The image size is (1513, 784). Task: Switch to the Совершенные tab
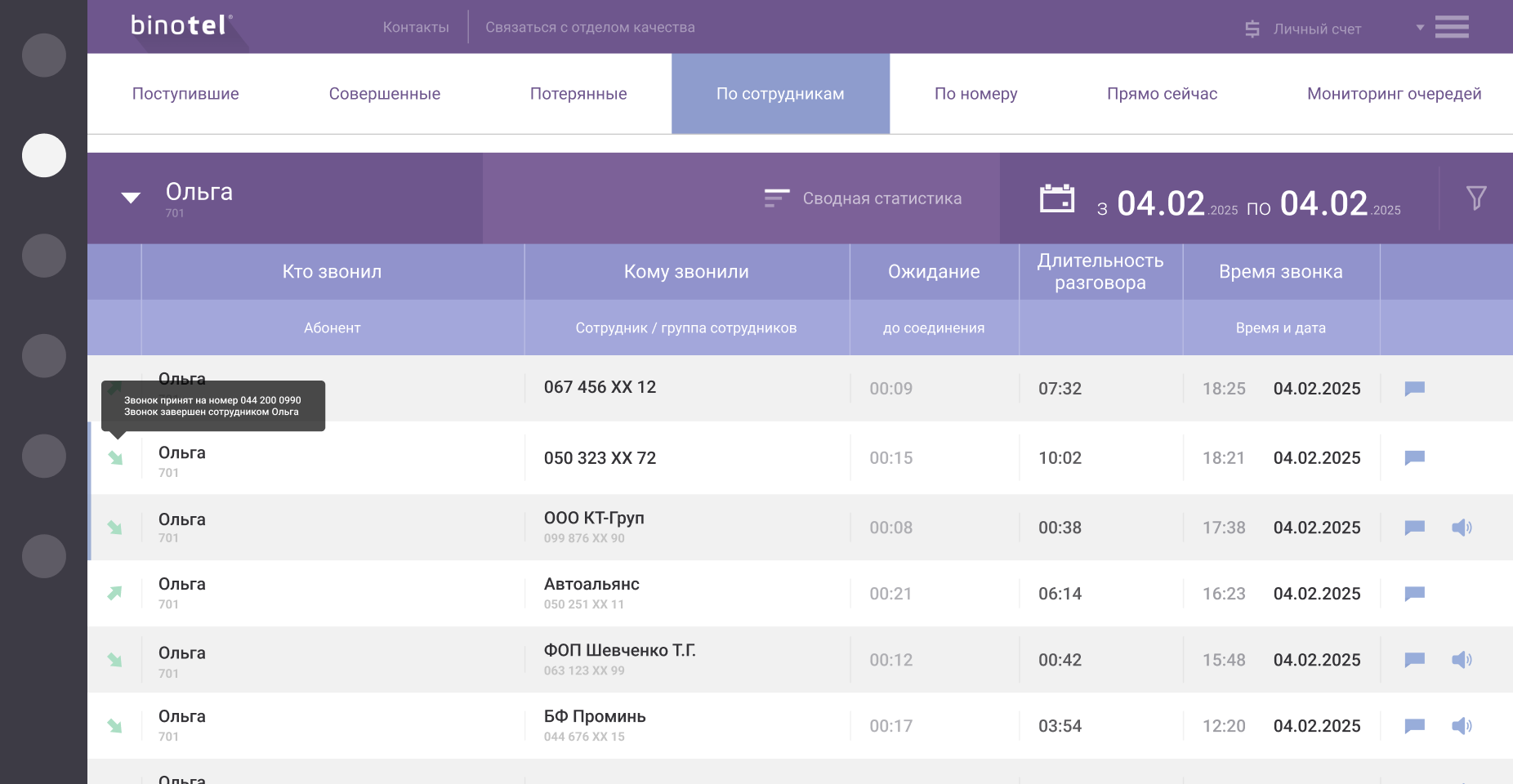[385, 94]
